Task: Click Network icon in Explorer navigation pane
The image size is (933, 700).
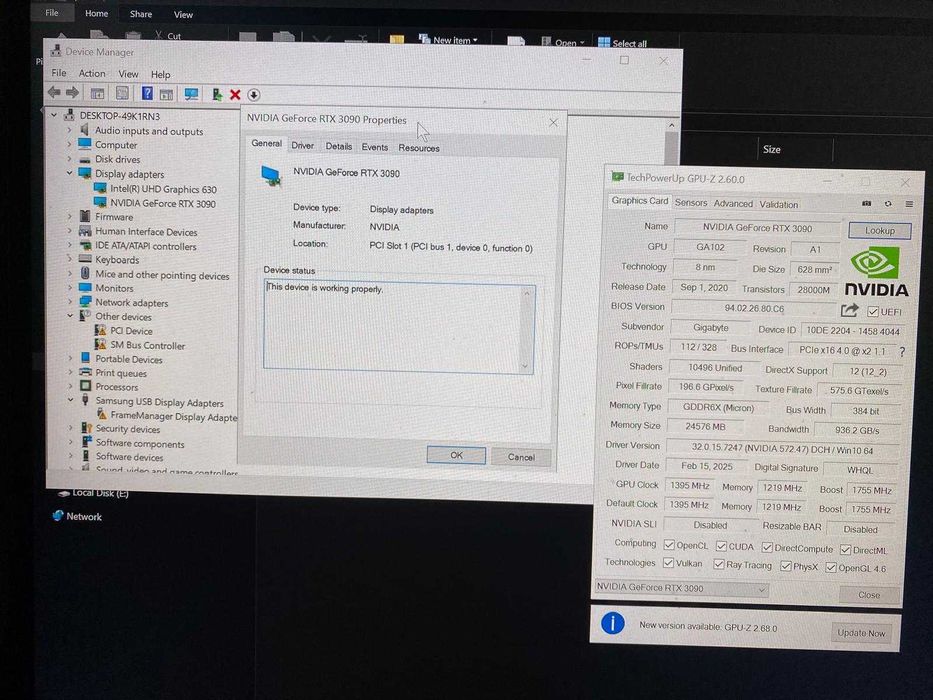Action: coord(58,515)
